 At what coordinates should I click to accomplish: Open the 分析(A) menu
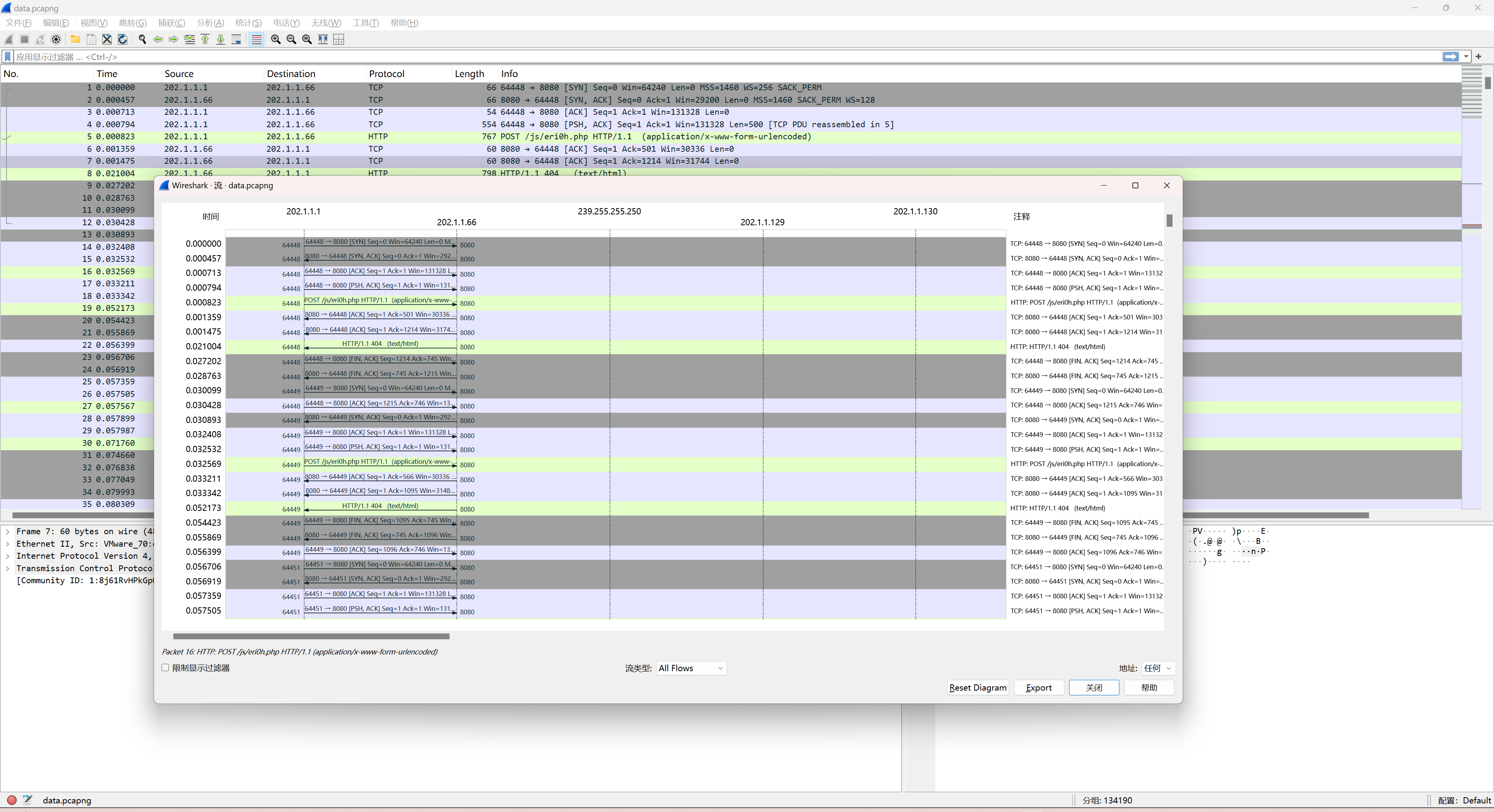coord(210,23)
